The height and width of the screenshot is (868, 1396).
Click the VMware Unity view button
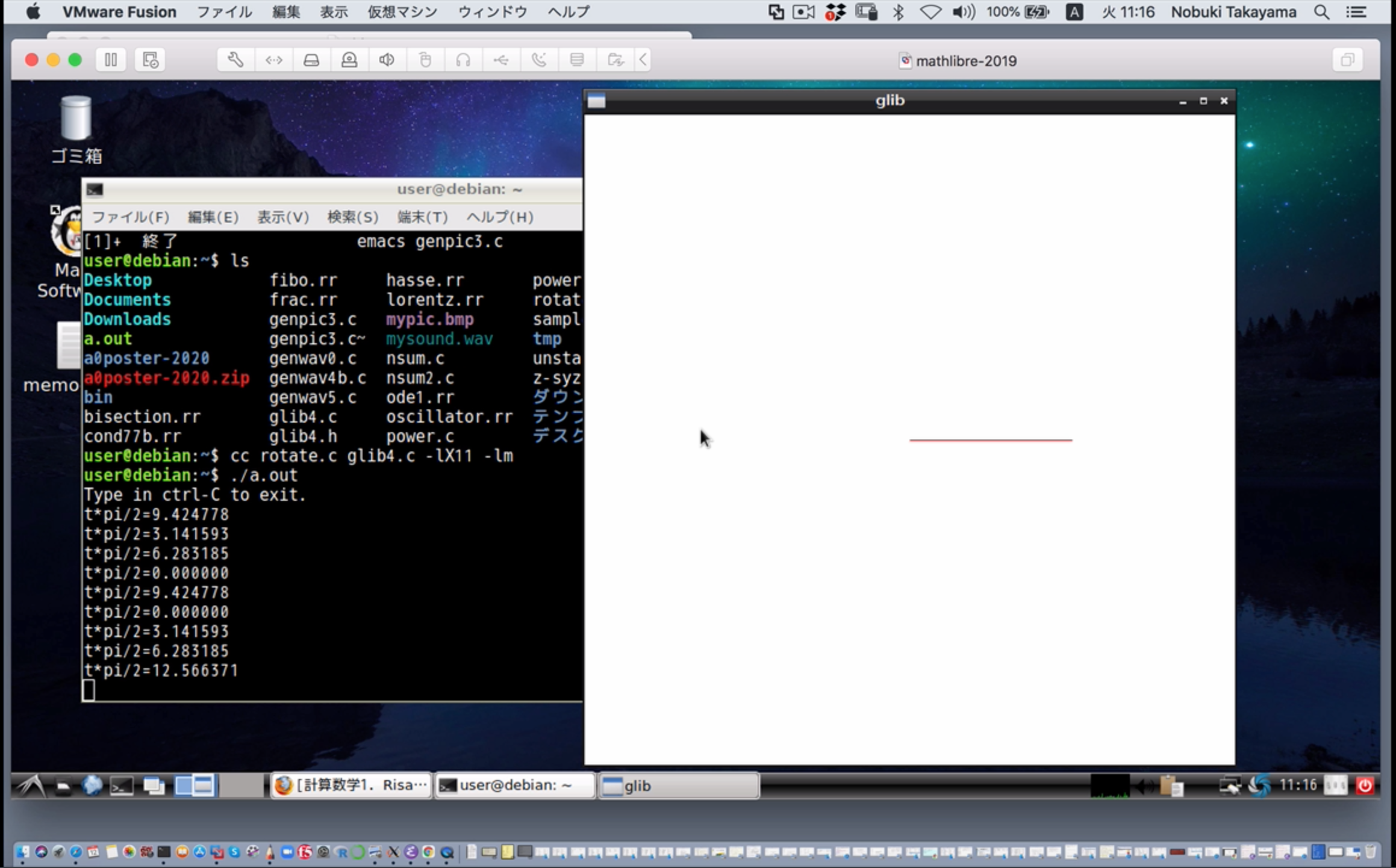click(1347, 60)
